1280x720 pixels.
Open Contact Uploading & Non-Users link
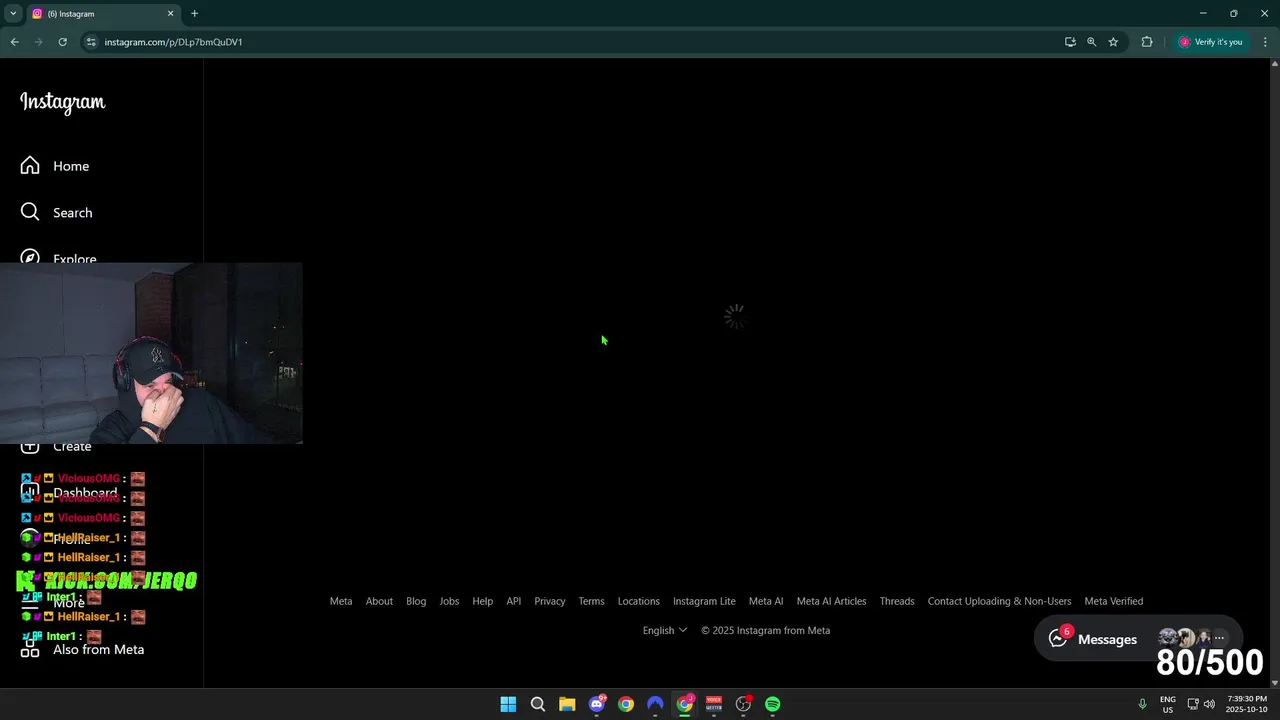click(x=999, y=601)
